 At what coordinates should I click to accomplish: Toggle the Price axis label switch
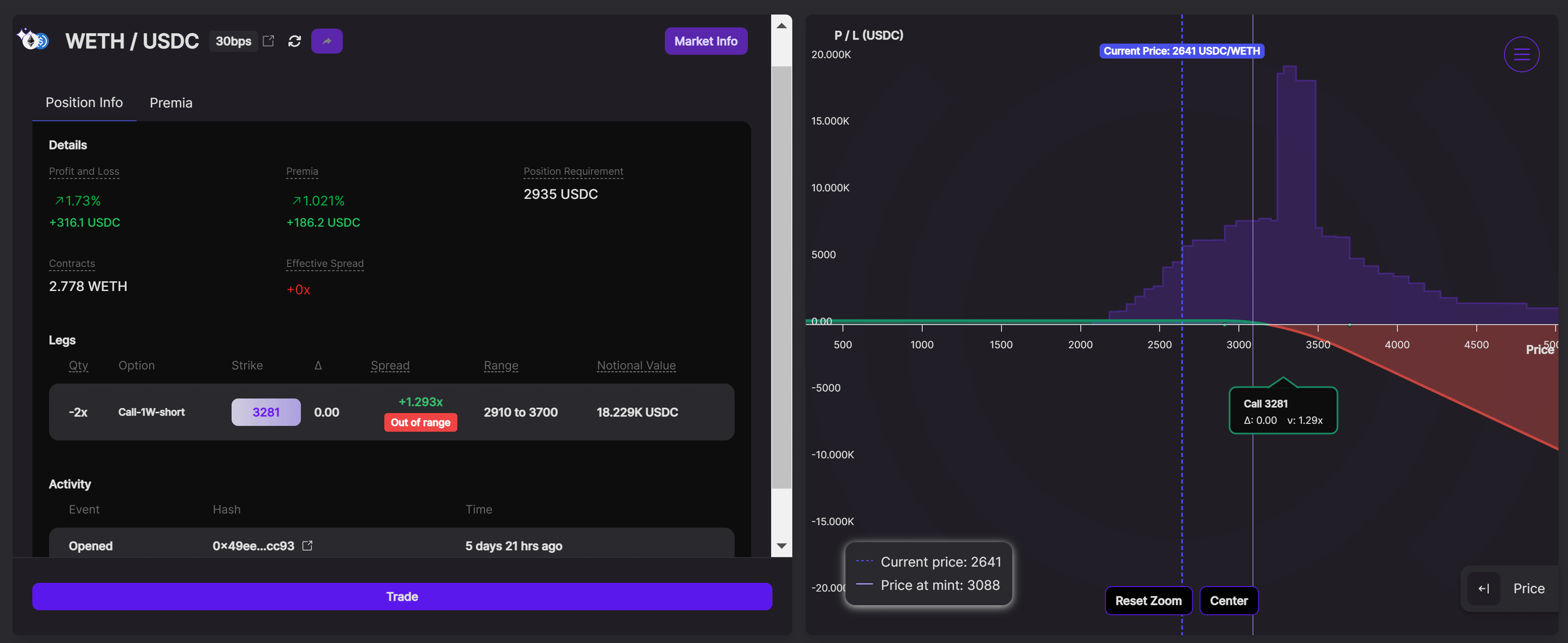tap(1528, 588)
